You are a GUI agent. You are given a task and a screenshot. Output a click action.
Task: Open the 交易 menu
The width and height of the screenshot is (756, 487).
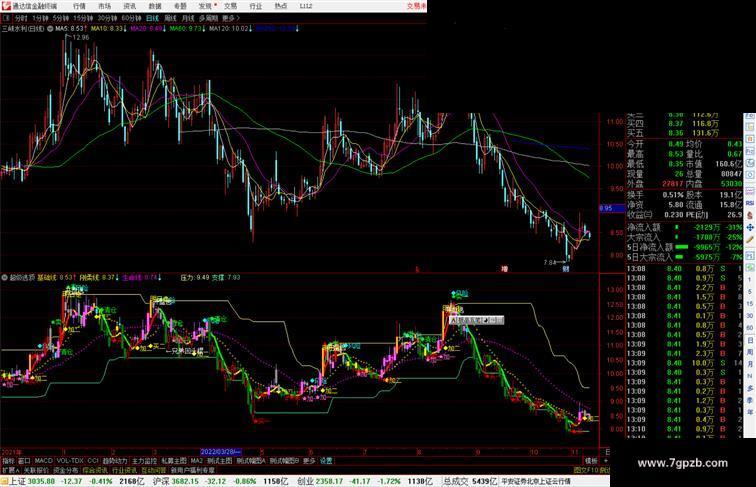point(230,6)
